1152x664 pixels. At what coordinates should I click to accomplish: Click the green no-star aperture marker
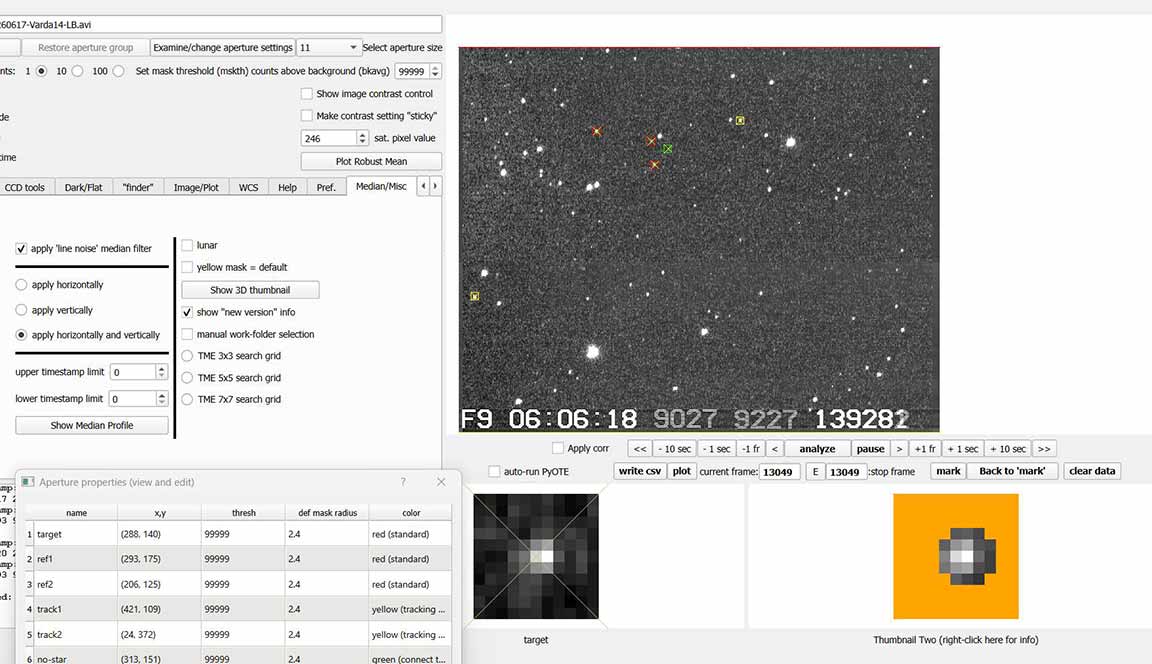coord(667,148)
